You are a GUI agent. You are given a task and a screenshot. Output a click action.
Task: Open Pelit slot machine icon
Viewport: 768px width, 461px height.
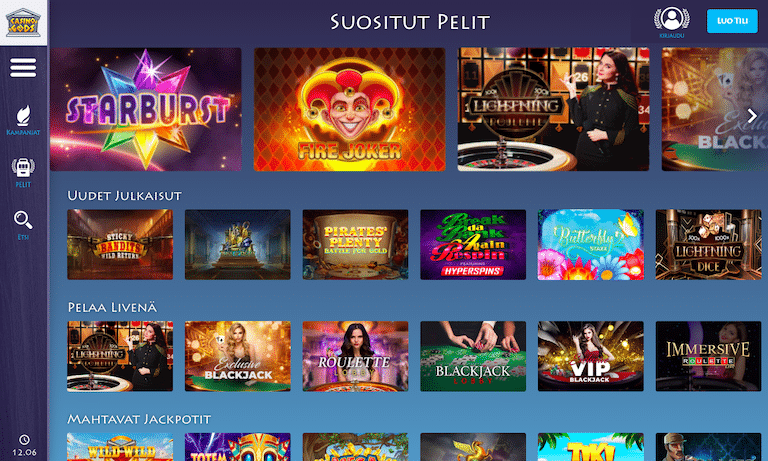23,168
